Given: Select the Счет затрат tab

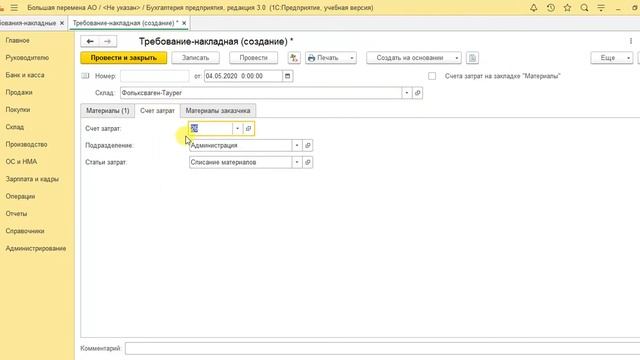Looking at the screenshot, I should (x=157, y=111).
